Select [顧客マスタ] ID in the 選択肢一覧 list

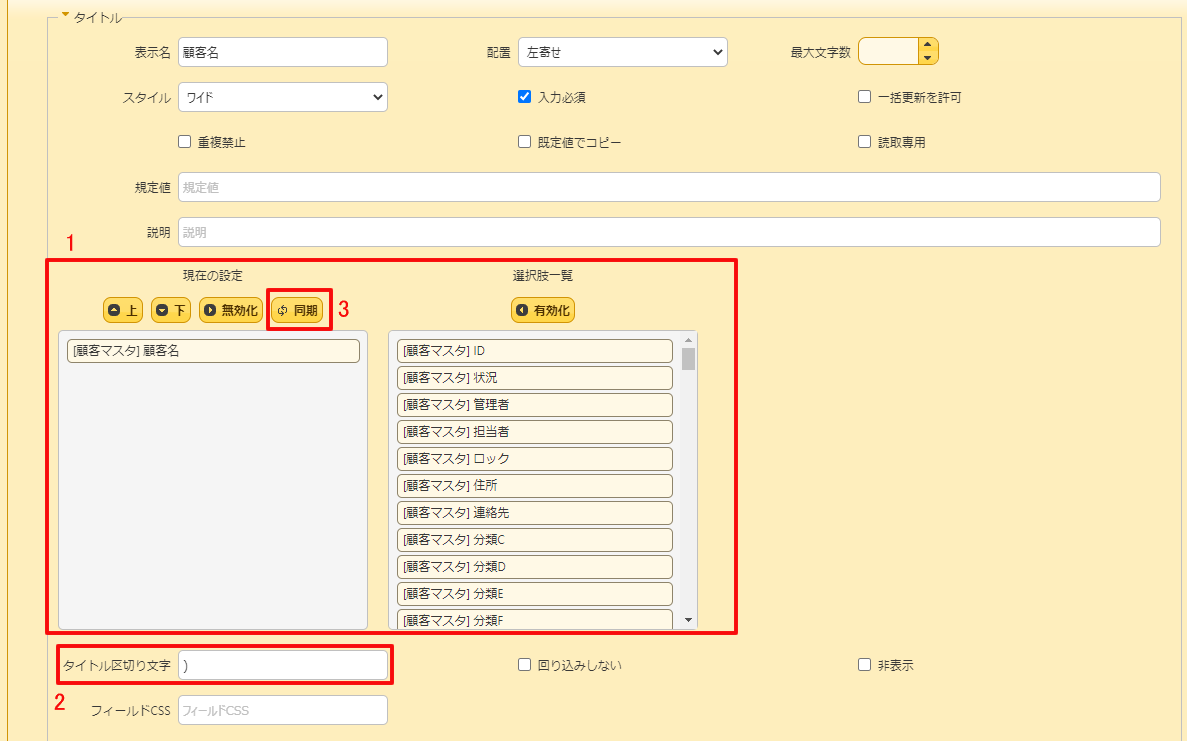(x=534, y=351)
